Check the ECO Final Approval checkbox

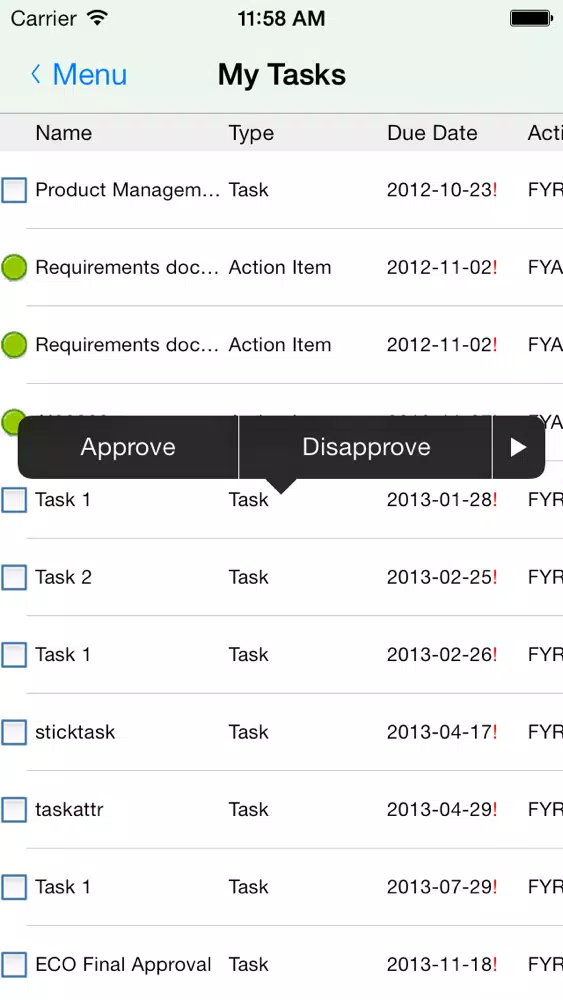[x=14, y=964]
